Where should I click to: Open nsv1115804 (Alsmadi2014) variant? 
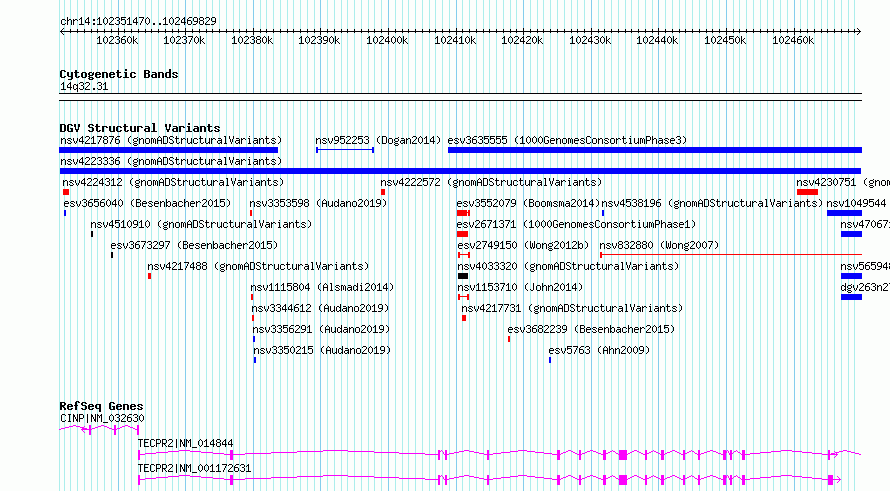(x=322, y=287)
